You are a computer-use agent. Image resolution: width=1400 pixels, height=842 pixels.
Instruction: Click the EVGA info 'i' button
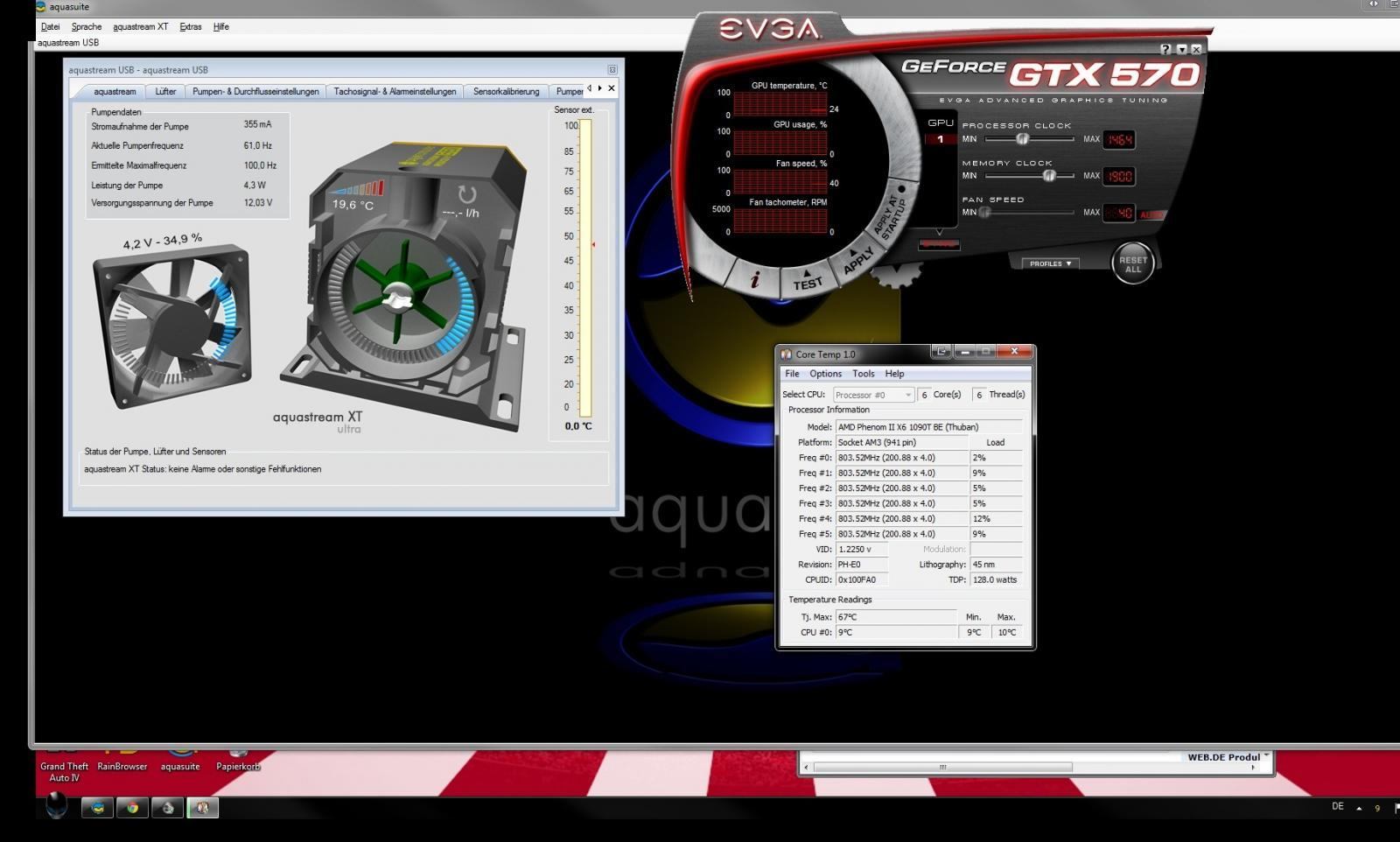(x=754, y=279)
